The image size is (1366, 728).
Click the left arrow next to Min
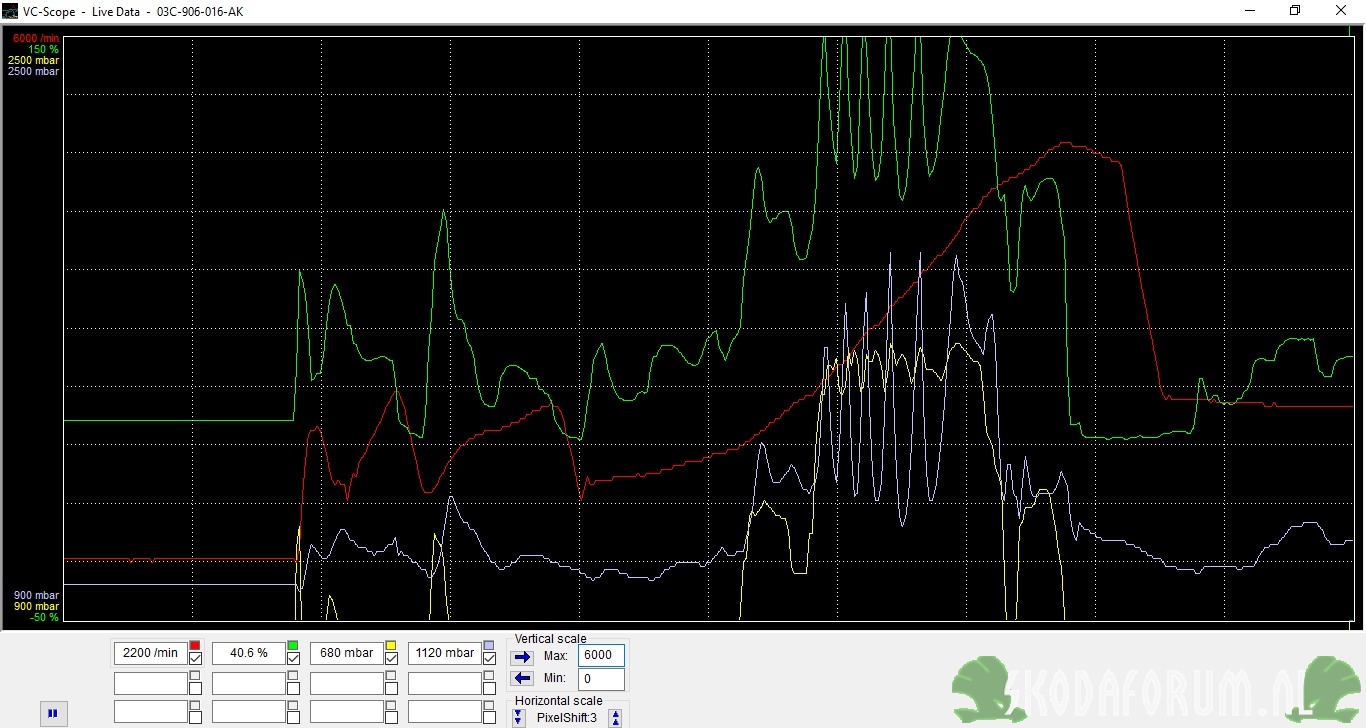[x=522, y=679]
